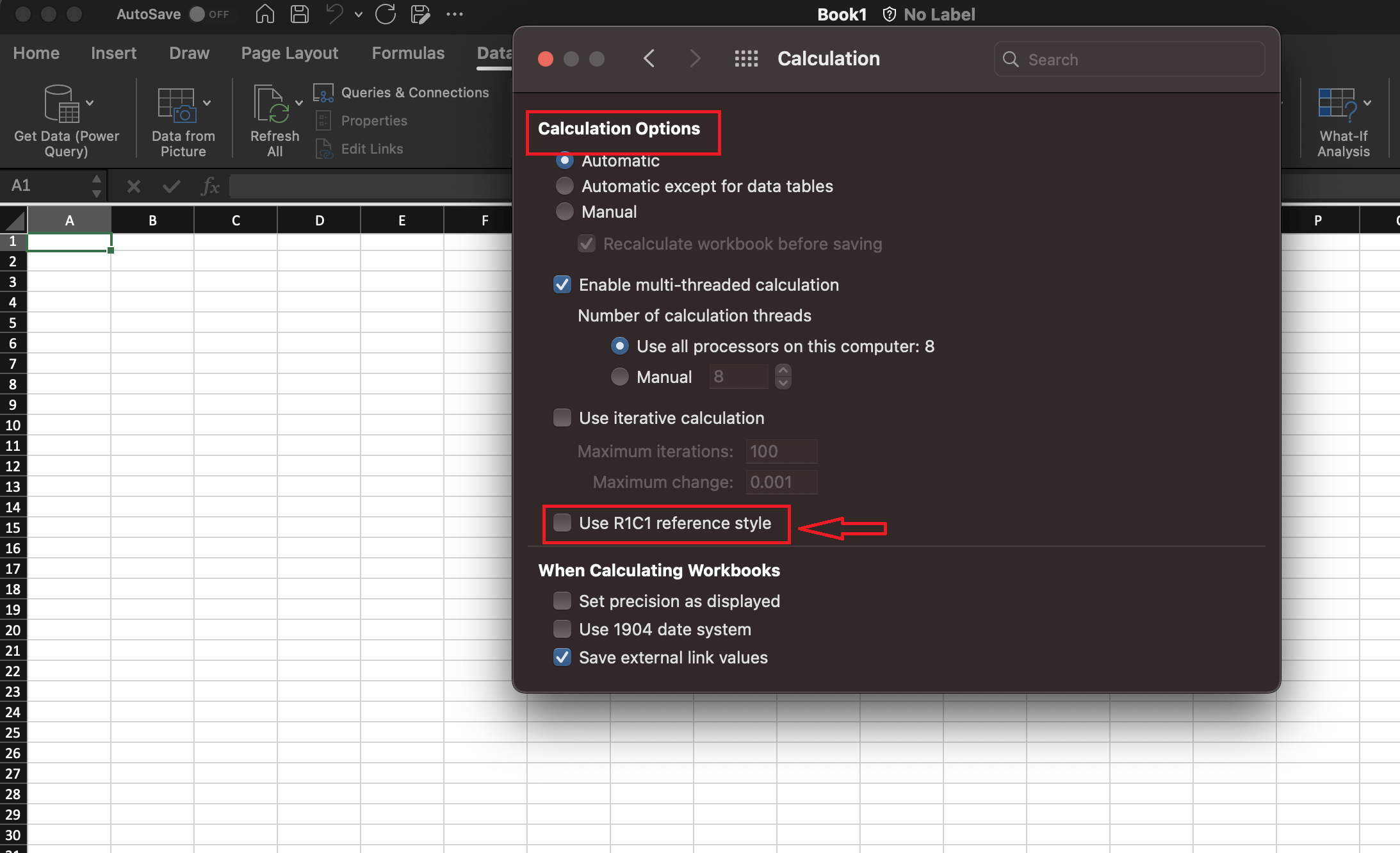Expand the What-If Analysis dropdown arrow
The height and width of the screenshot is (853, 1400).
[1367, 102]
